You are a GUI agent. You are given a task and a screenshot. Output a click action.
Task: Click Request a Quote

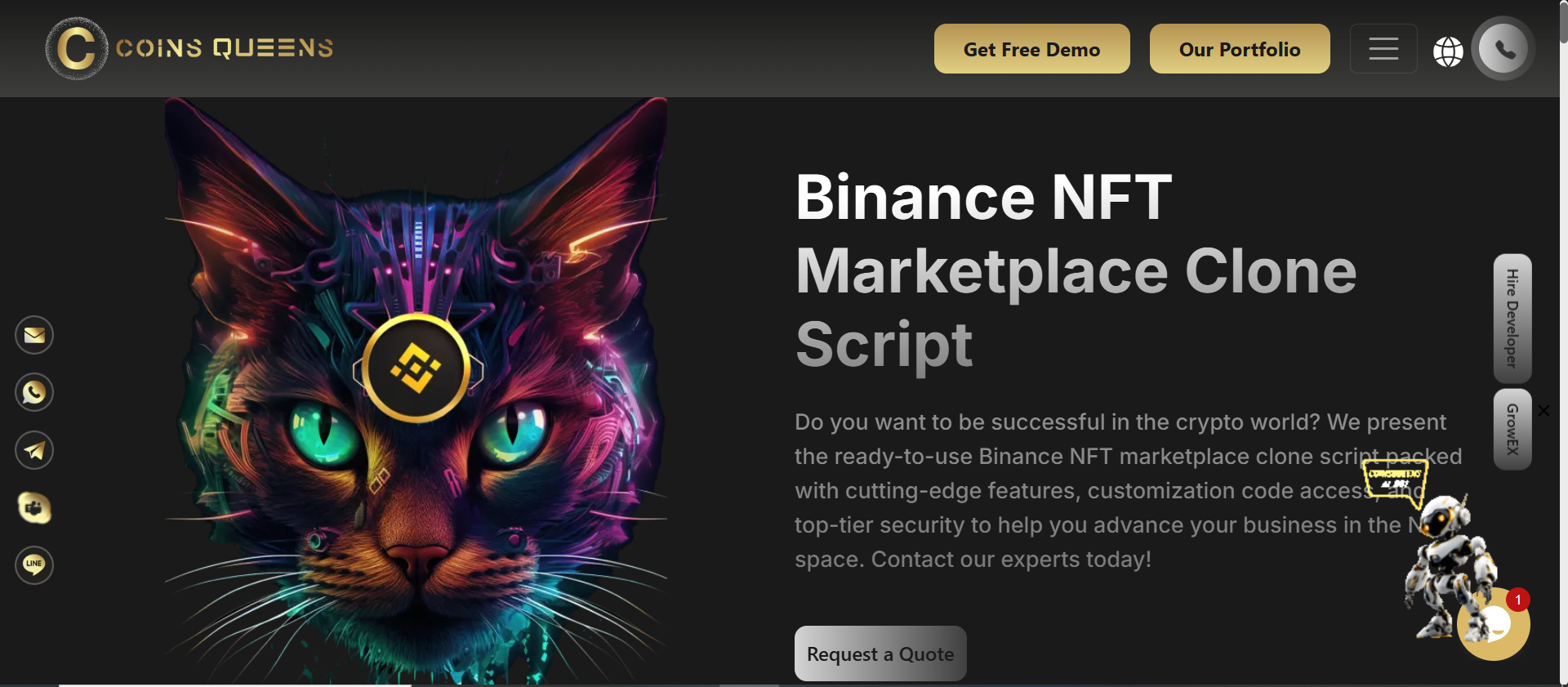880,654
